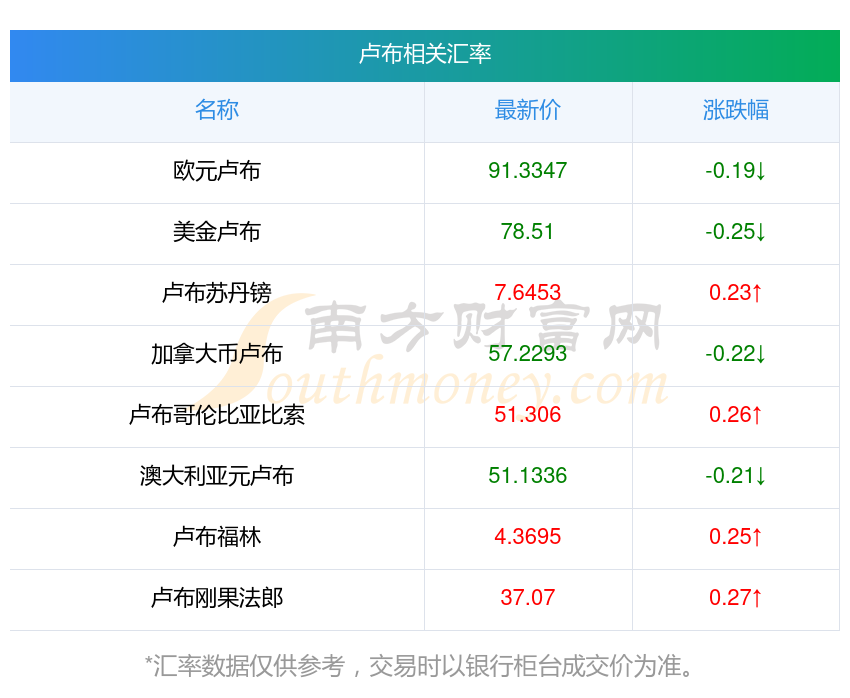850x698 pixels.
Task: Click the 卢布哥伦比亚比索 row name
Action: click(x=217, y=415)
